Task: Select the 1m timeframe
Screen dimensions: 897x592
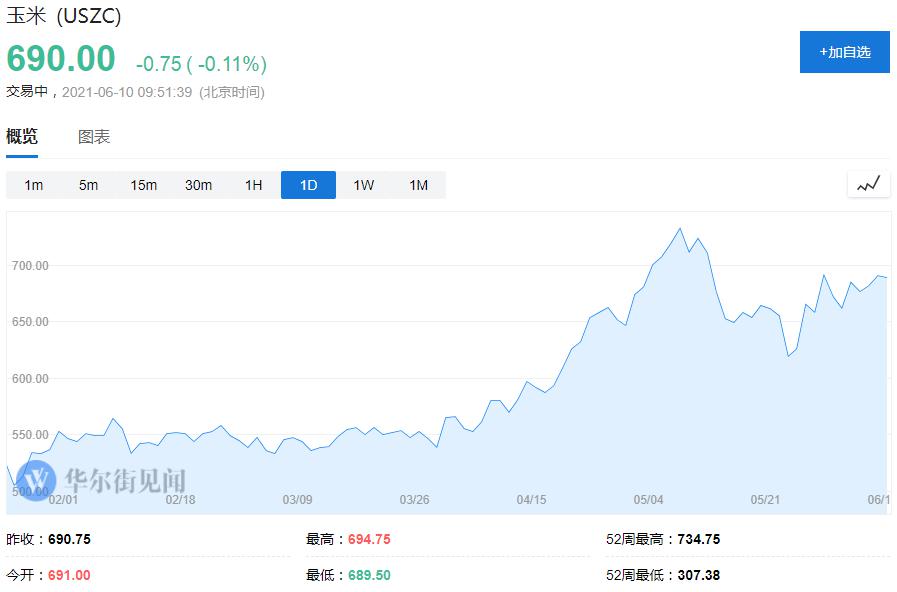Action: click(34, 185)
